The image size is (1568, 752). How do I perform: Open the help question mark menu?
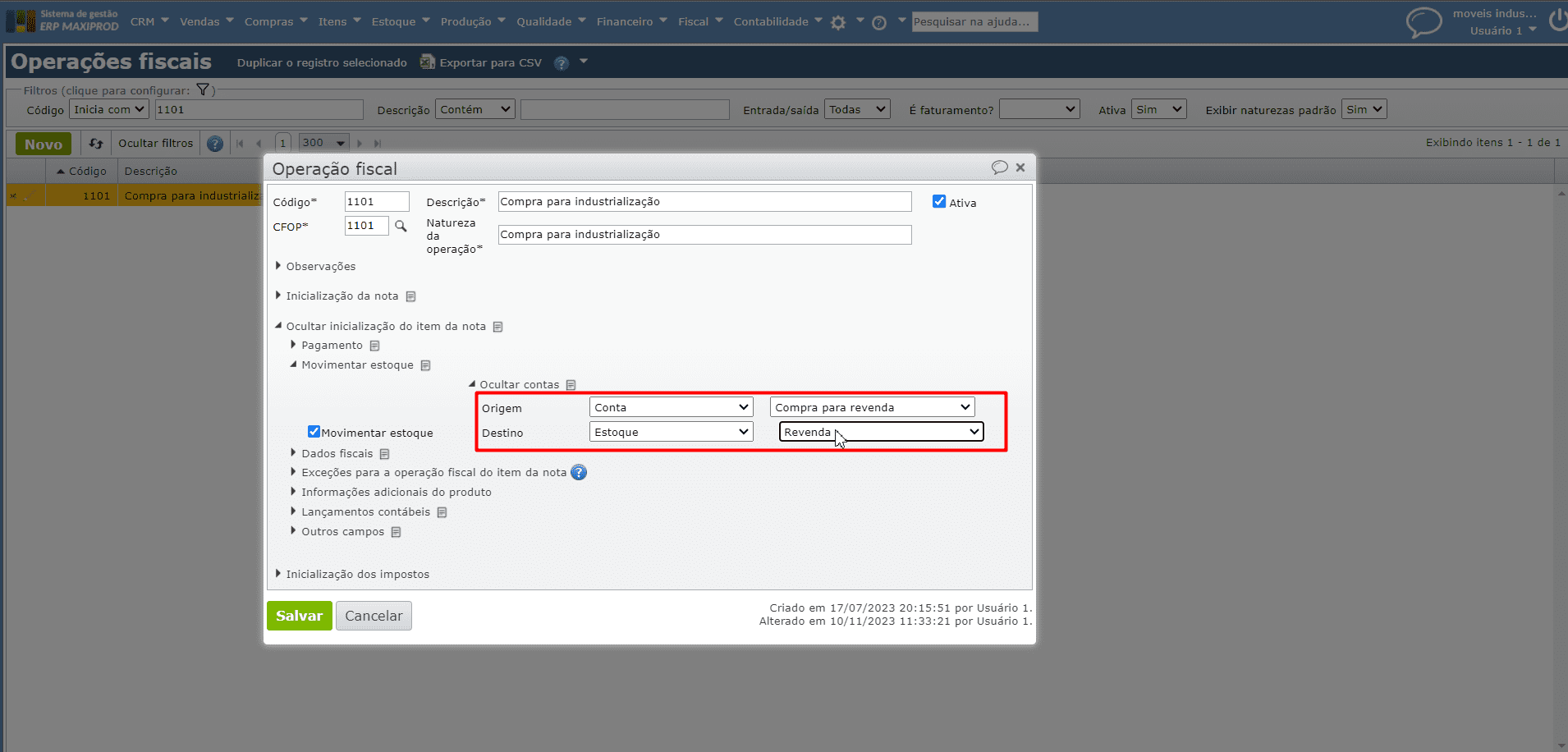tap(879, 22)
